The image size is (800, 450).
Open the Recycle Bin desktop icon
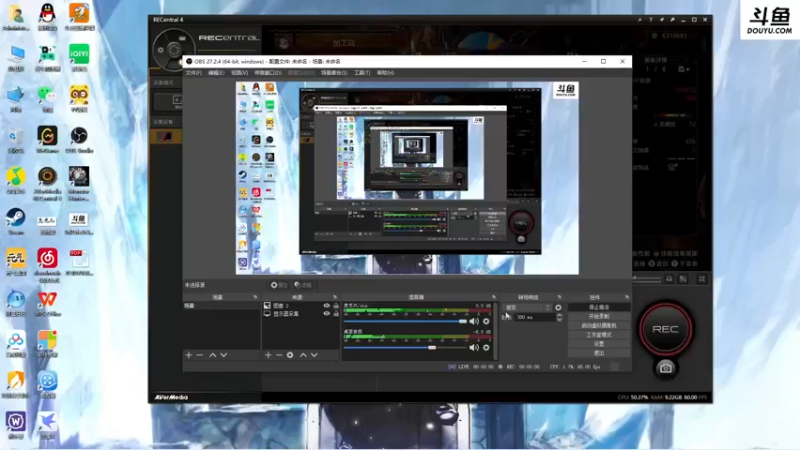pos(16,140)
